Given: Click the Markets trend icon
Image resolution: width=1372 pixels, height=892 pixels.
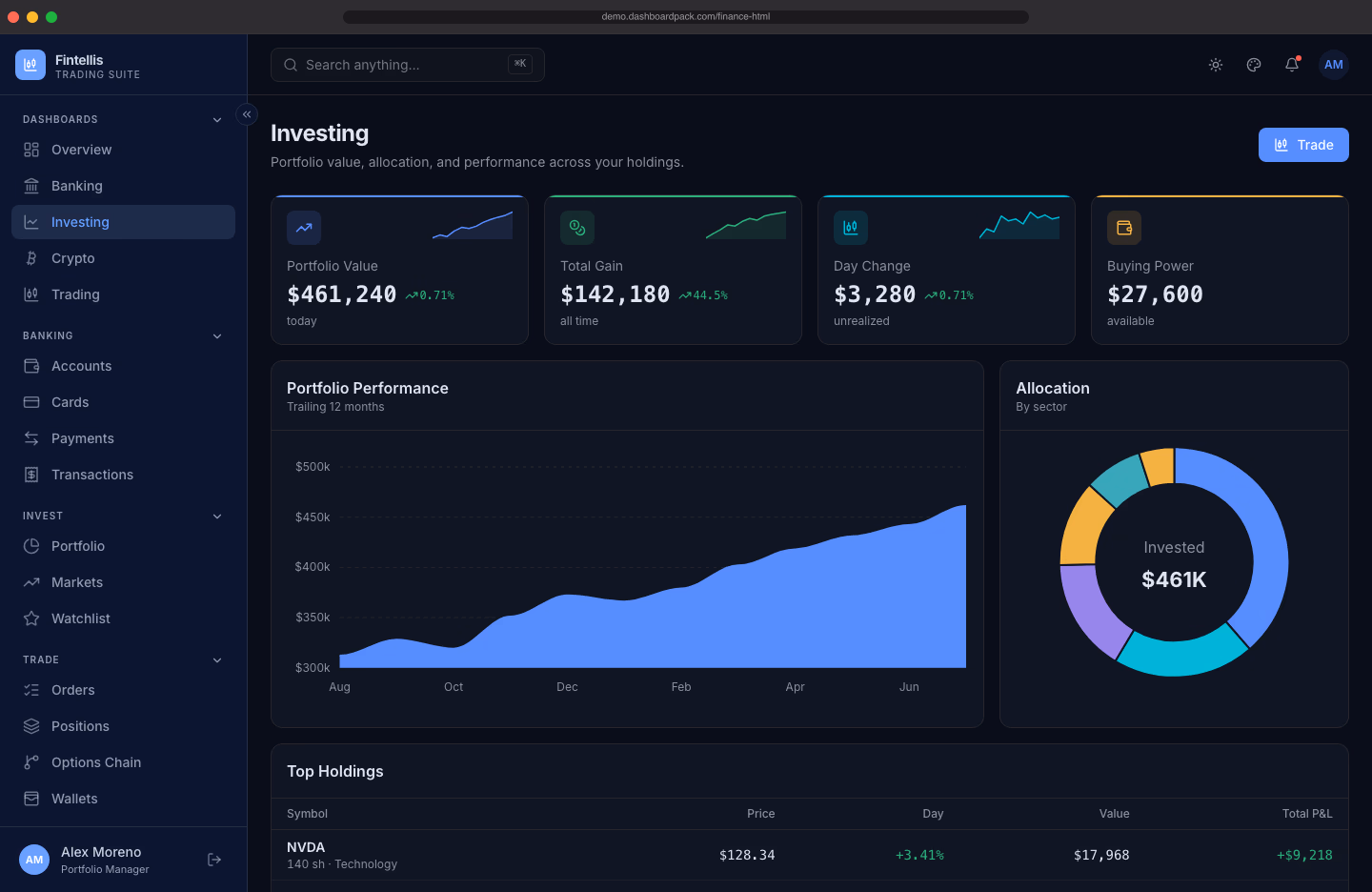Looking at the screenshot, I should pyautogui.click(x=31, y=582).
